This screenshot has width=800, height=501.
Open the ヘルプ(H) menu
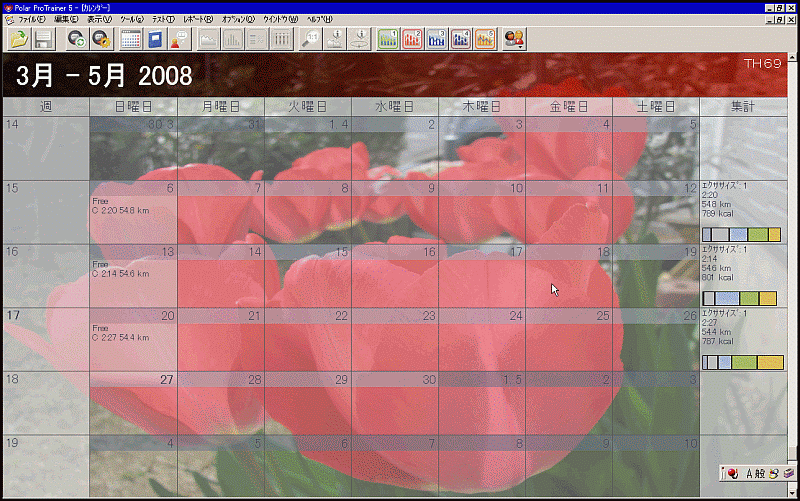pos(319,19)
